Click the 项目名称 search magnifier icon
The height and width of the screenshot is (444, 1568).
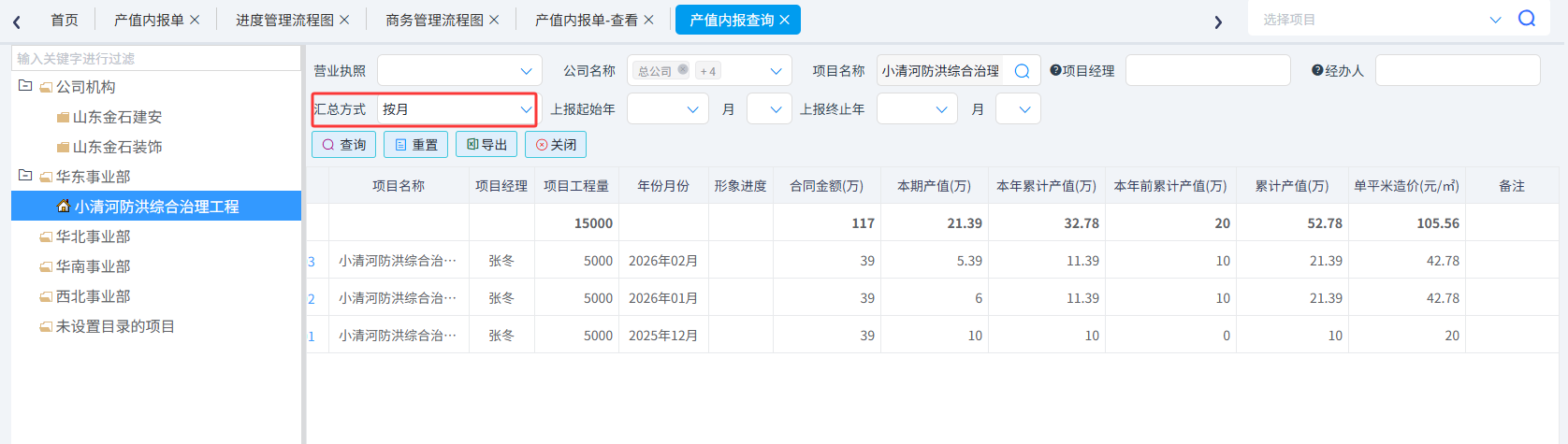pos(1022,71)
